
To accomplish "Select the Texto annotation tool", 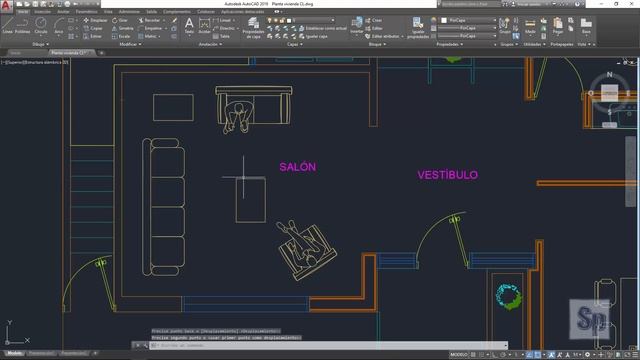I will point(189,25).
